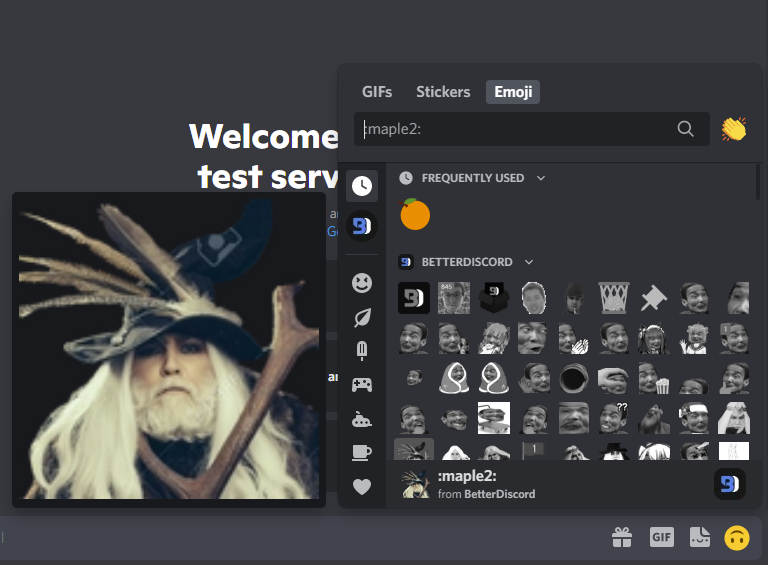Jump to the Food popsicle emoji category
The image size is (768, 565).
(x=362, y=351)
